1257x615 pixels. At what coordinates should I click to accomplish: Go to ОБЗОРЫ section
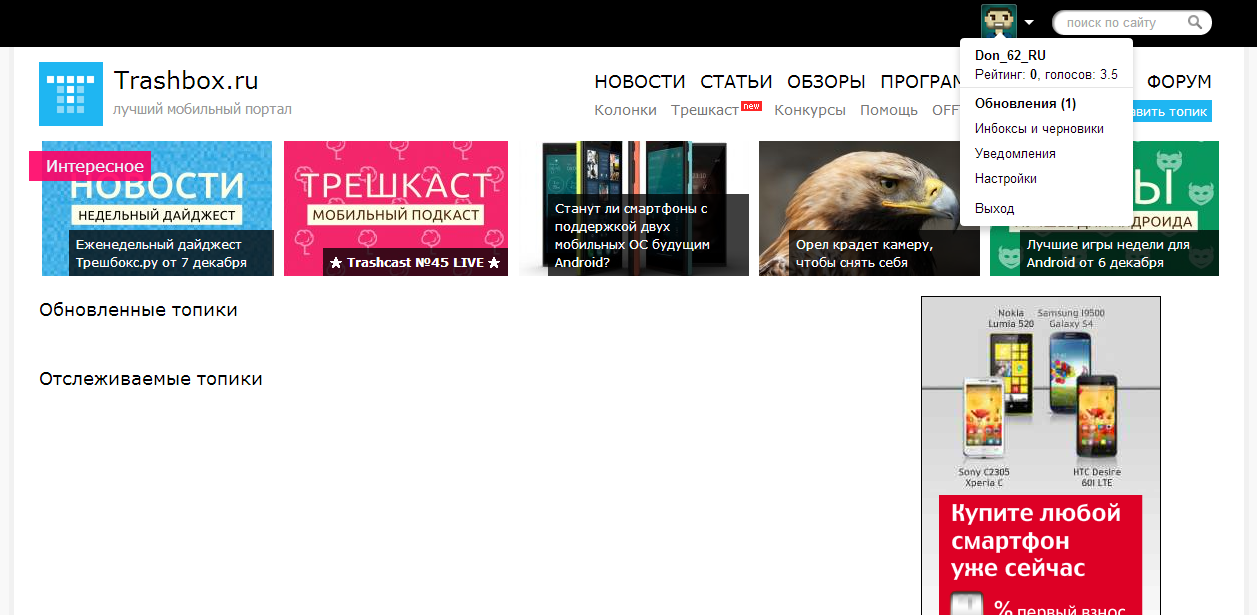826,82
